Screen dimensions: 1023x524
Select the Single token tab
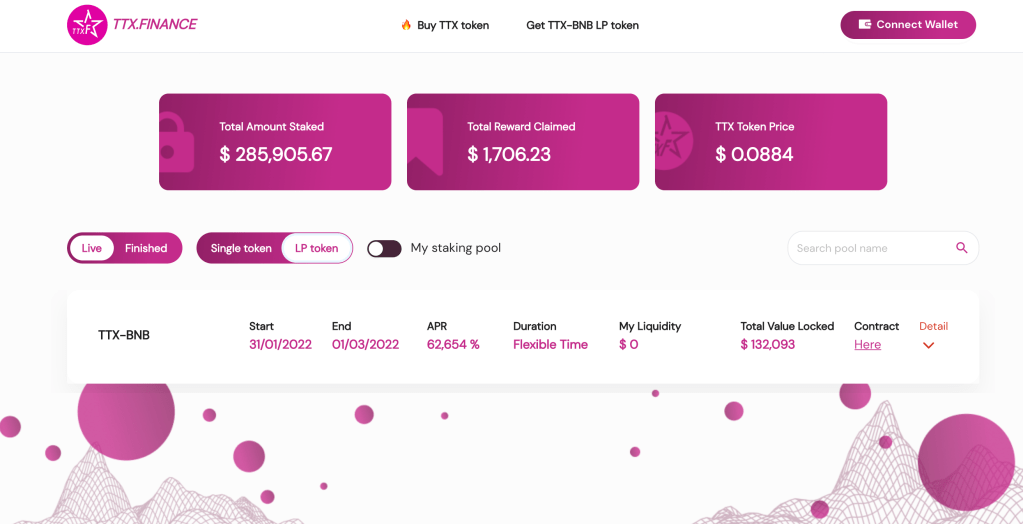coord(241,248)
